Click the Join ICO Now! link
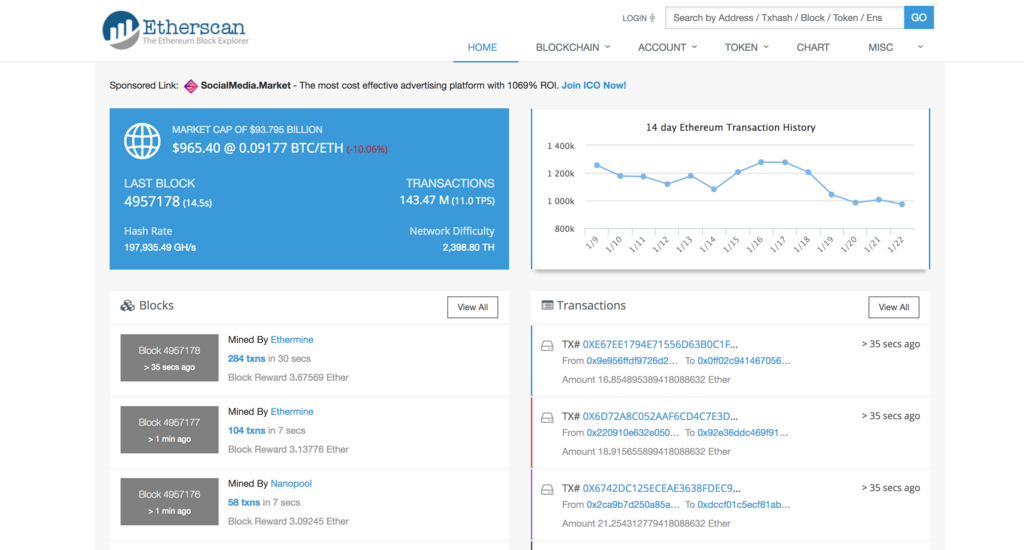 click(x=594, y=86)
